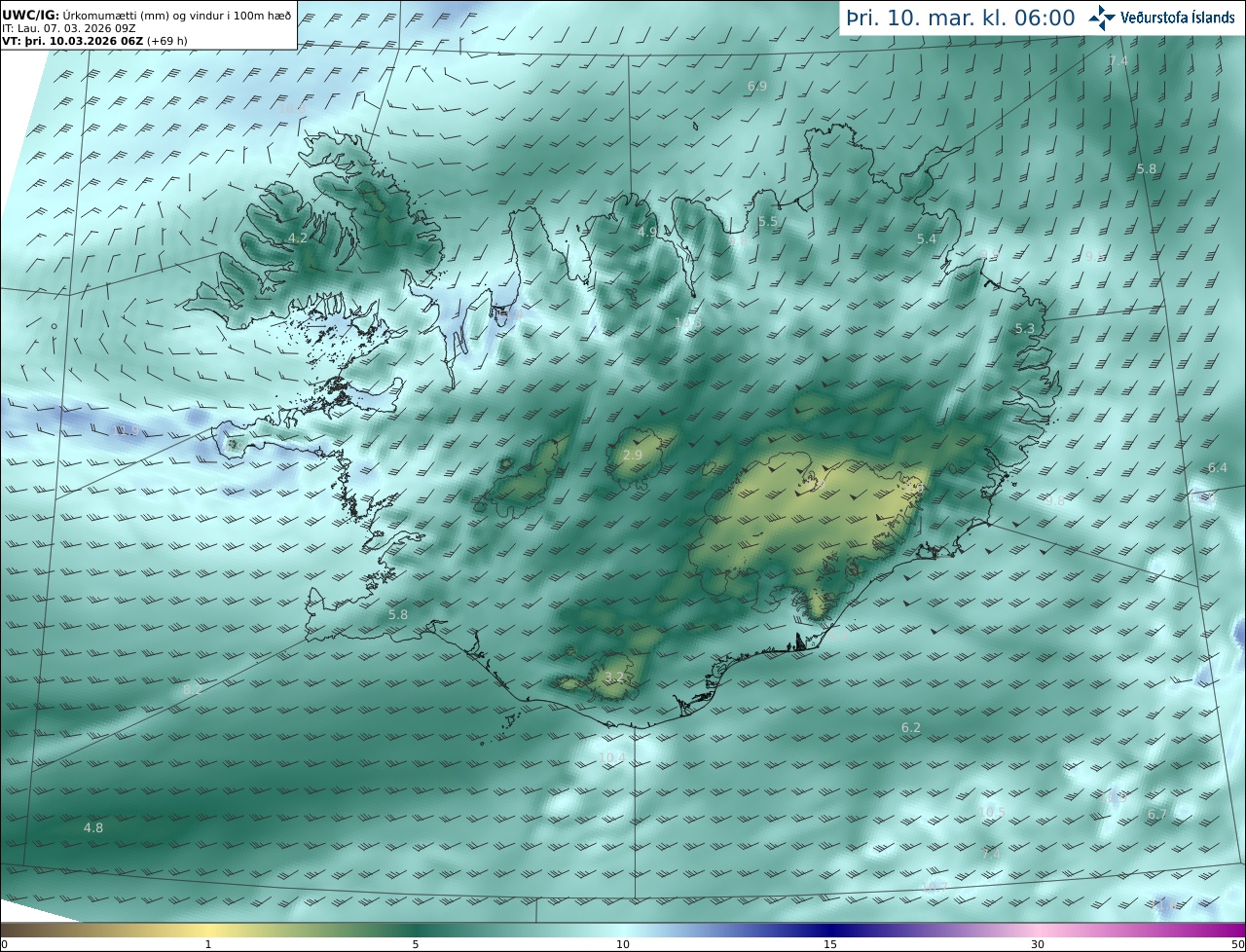Viewport: 1246px width, 952px height.
Task: Click the 5.5 value label on the map
Action: coord(768,222)
